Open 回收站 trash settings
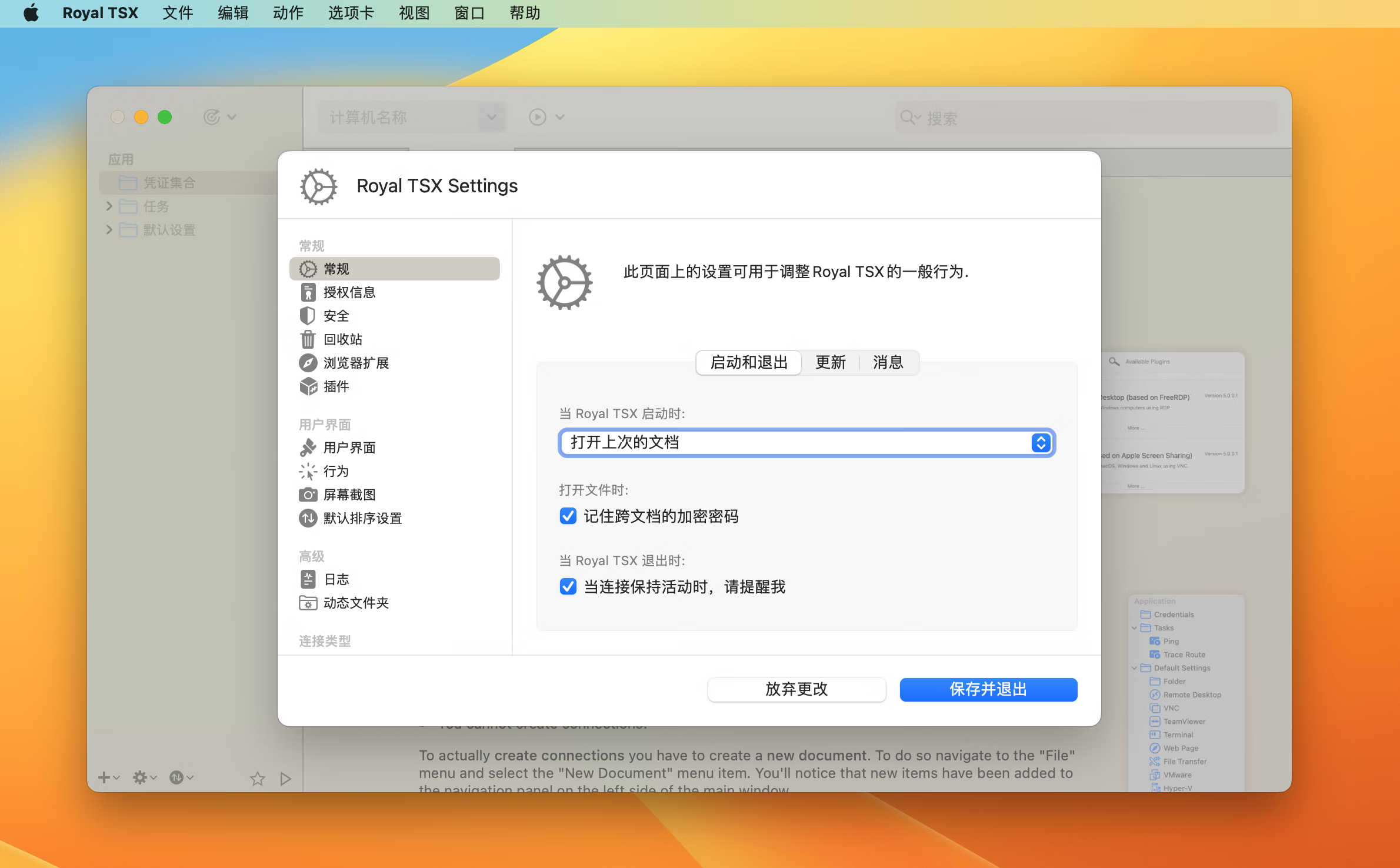This screenshot has height=868, width=1400. tap(342, 339)
